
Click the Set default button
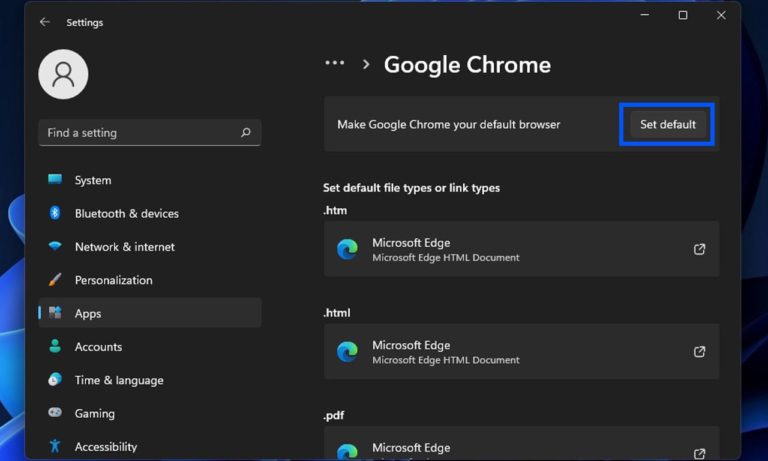coord(668,124)
